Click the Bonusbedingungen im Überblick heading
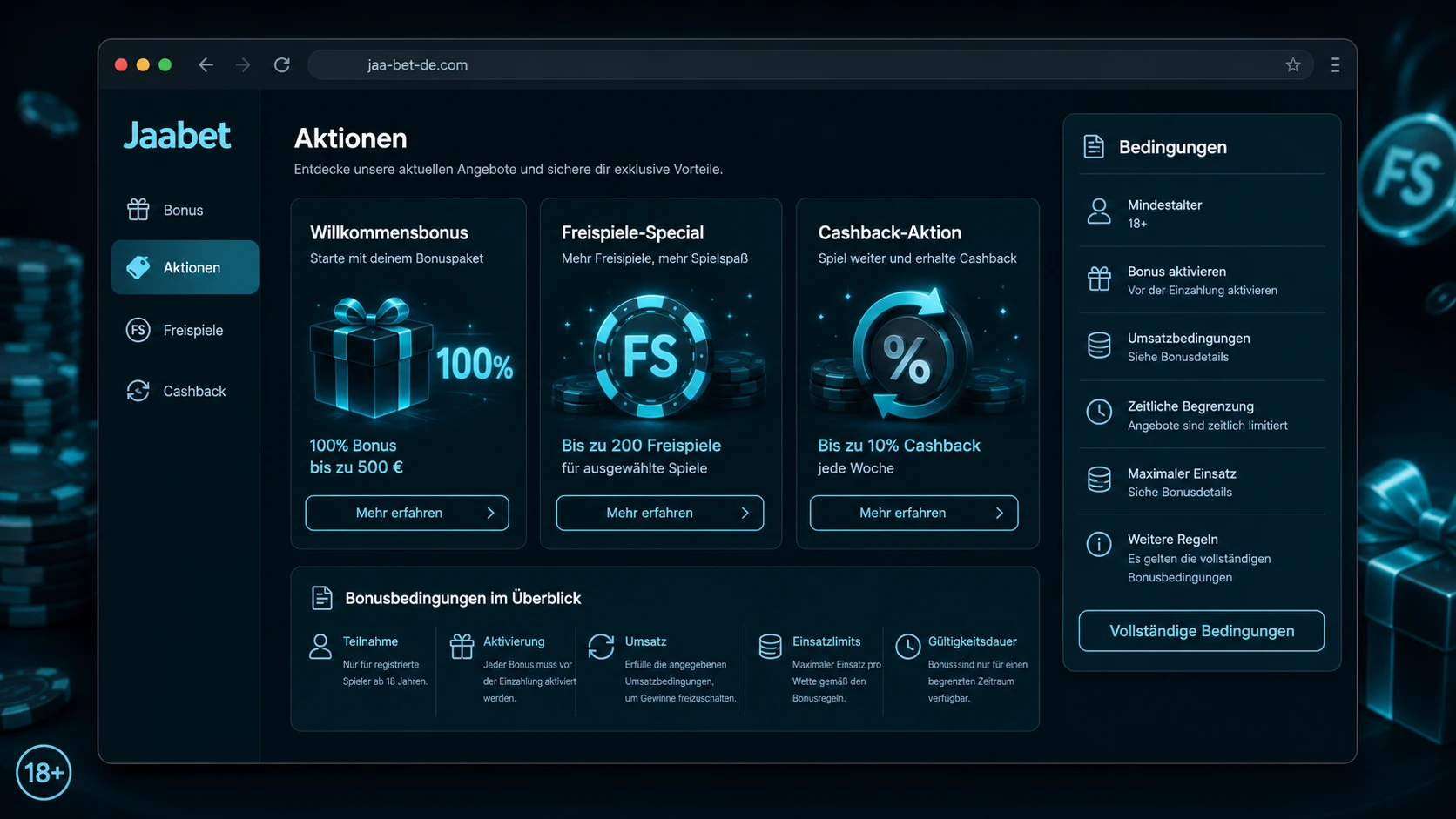 click(x=462, y=598)
